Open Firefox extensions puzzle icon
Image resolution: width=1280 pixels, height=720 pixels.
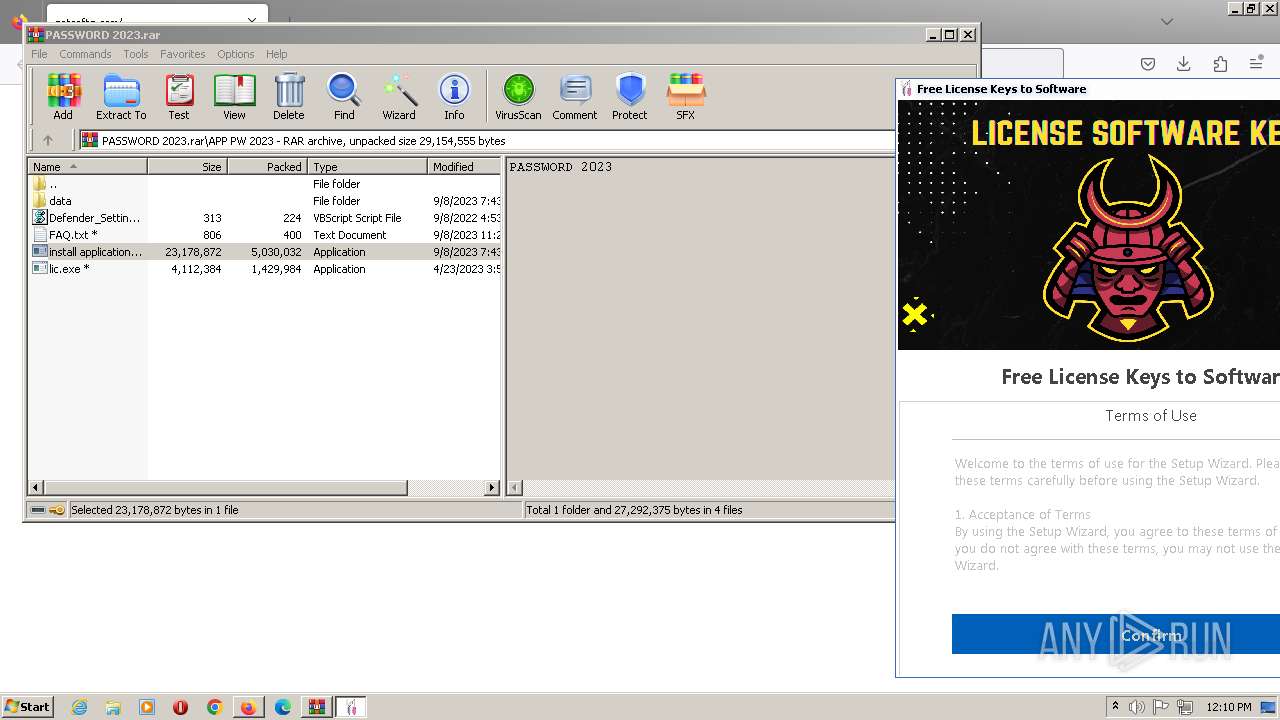[1220, 64]
